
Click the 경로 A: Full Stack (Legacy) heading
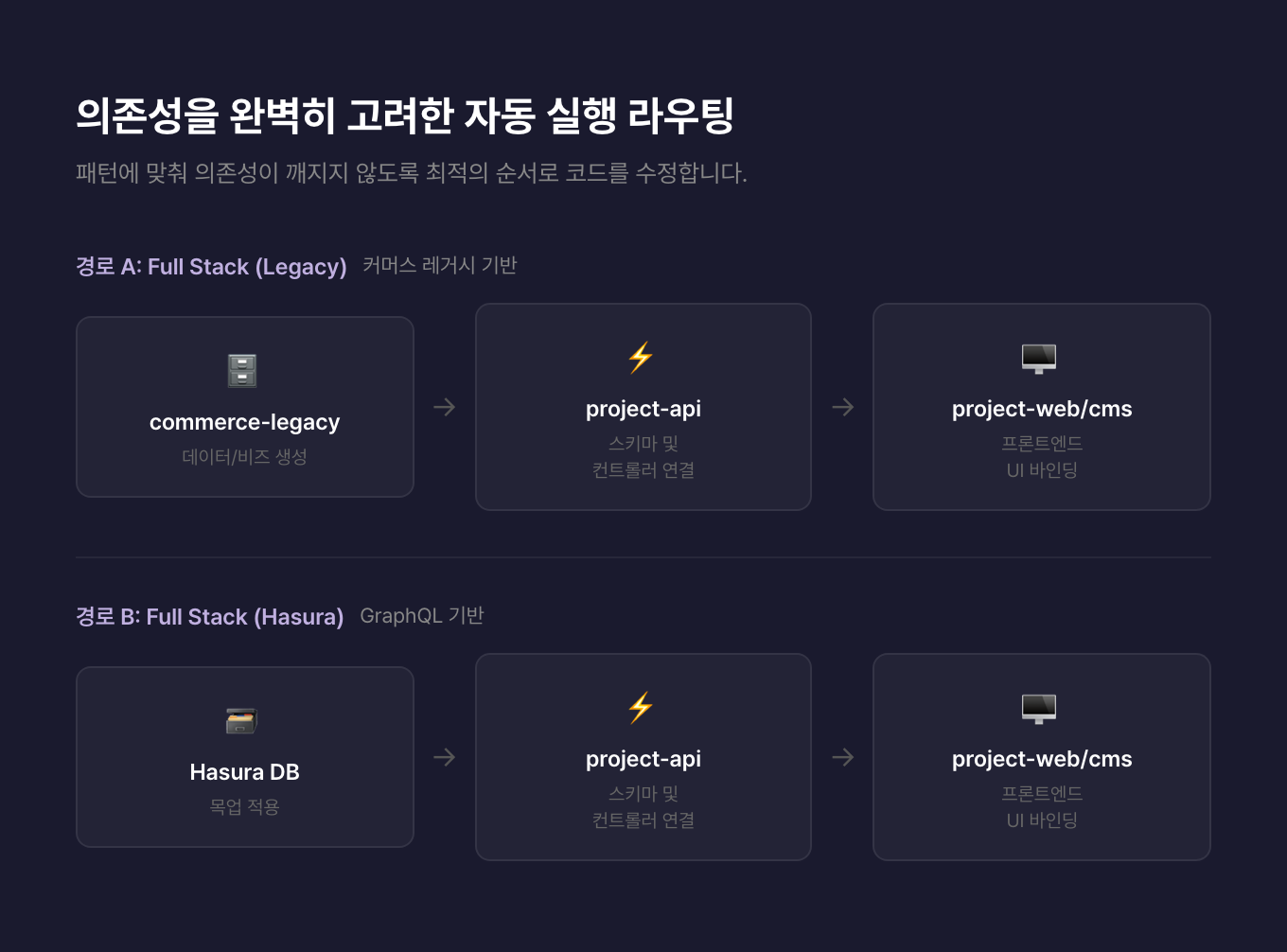211,267
